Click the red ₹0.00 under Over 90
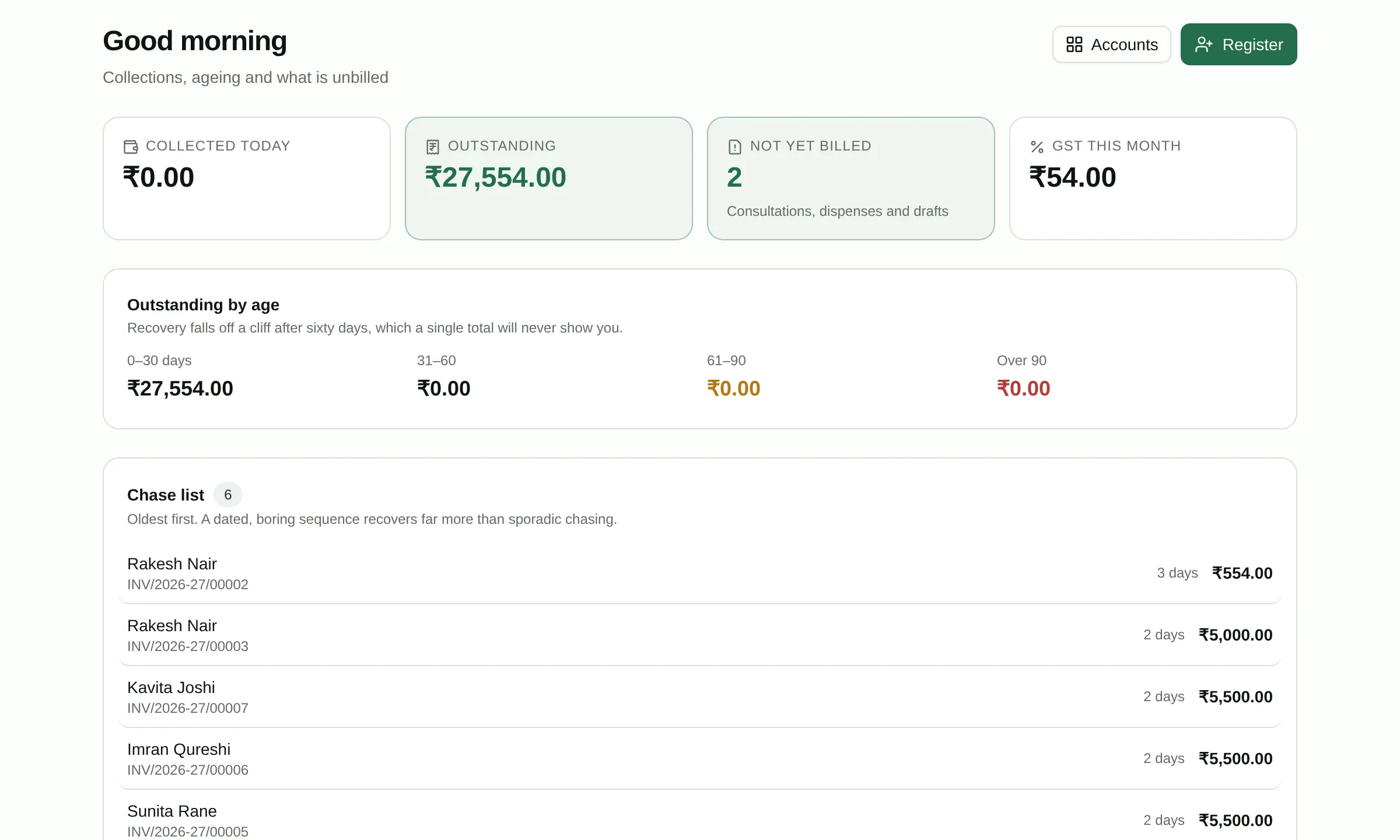This screenshot has width=1400, height=840. click(x=1023, y=388)
